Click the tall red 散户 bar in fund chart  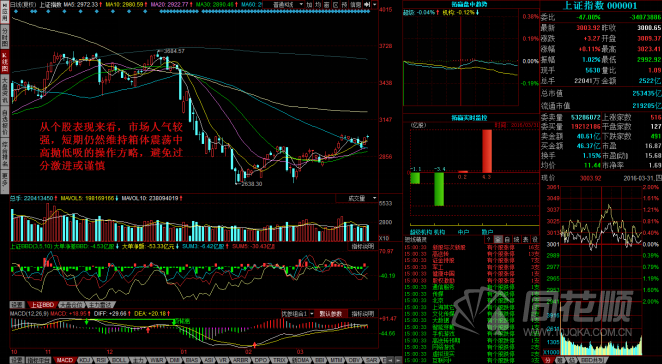486,151
